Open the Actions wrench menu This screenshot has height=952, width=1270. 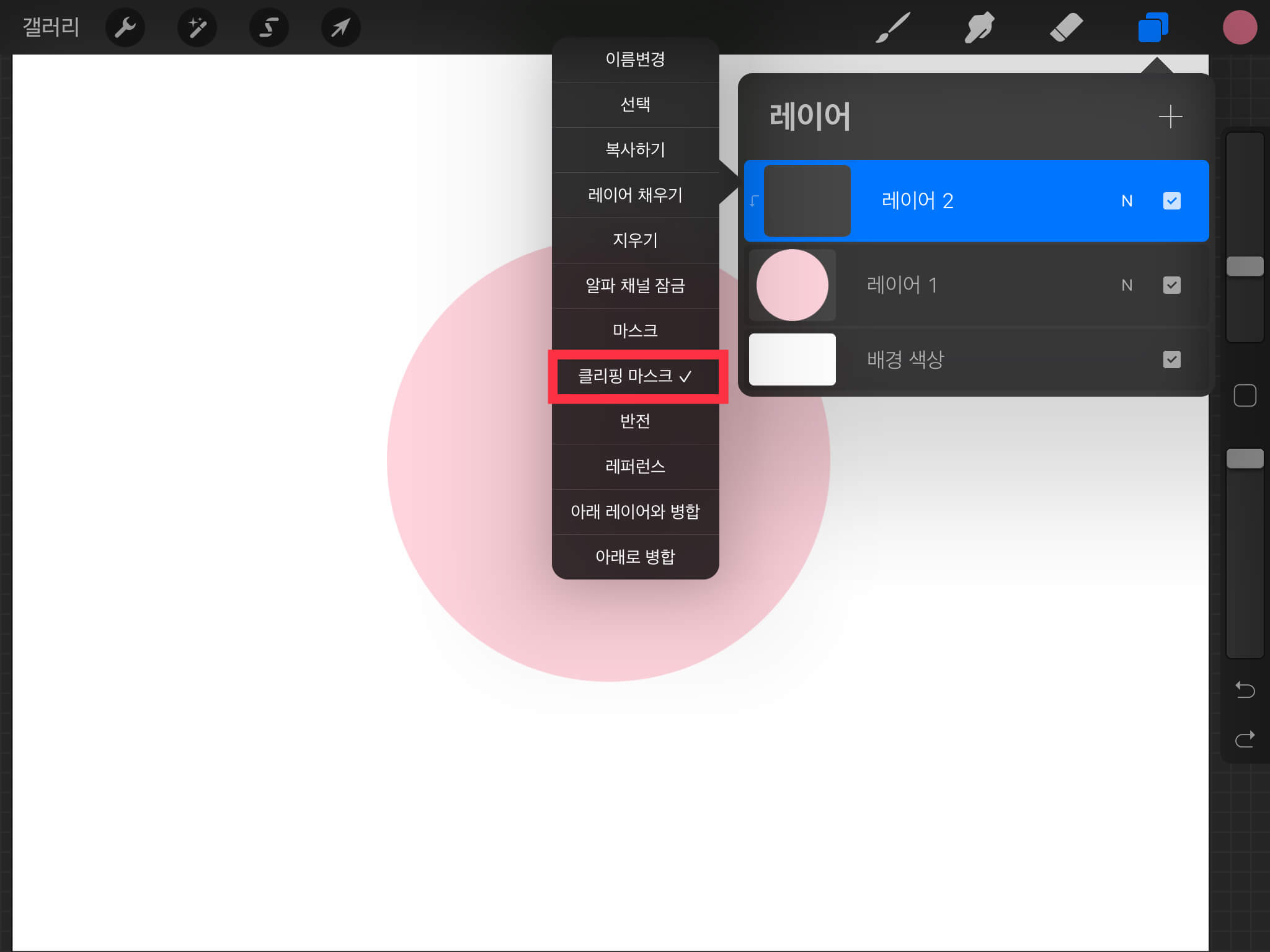pos(125,27)
